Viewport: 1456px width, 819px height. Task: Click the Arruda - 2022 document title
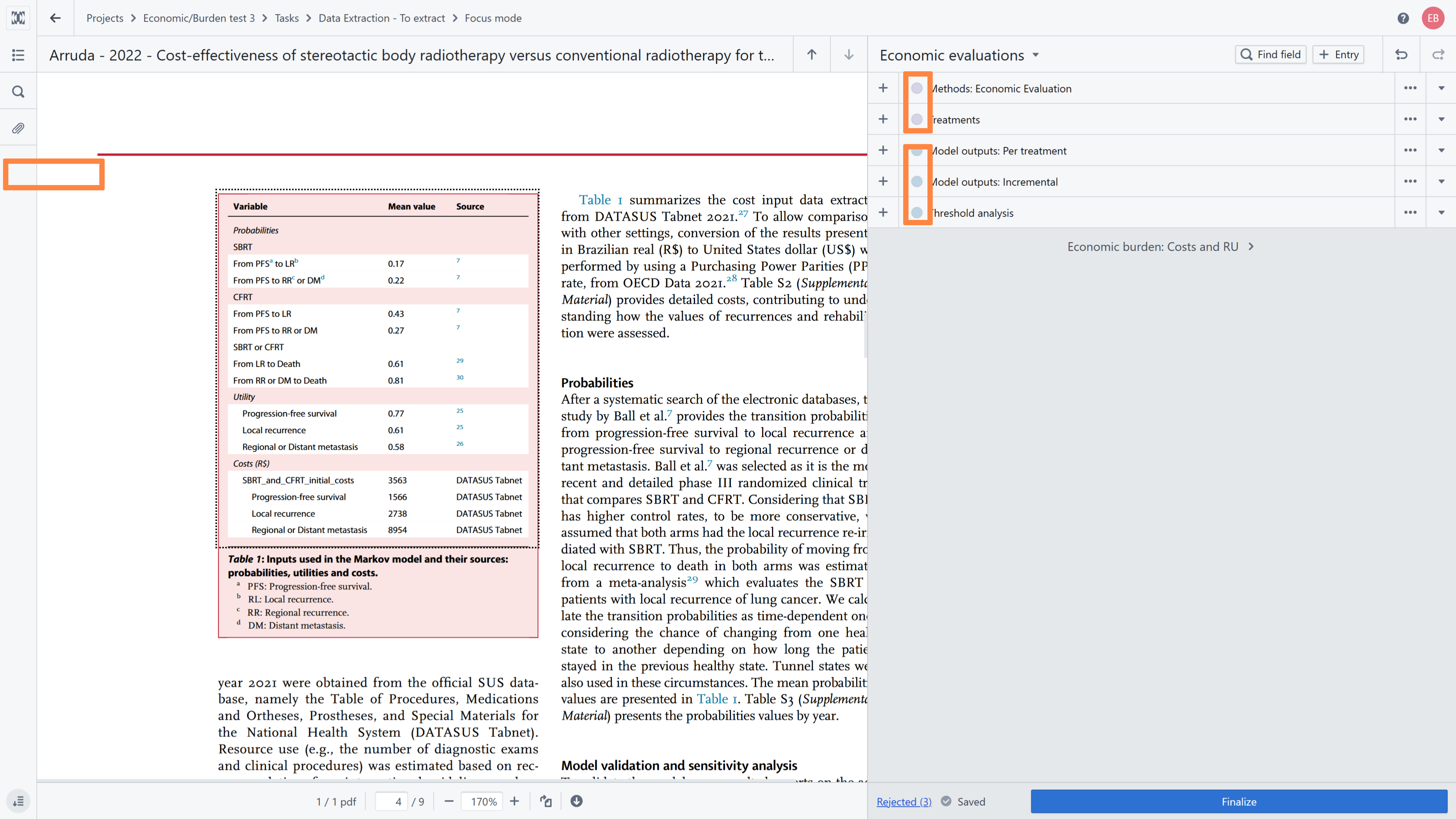pos(411,55)
